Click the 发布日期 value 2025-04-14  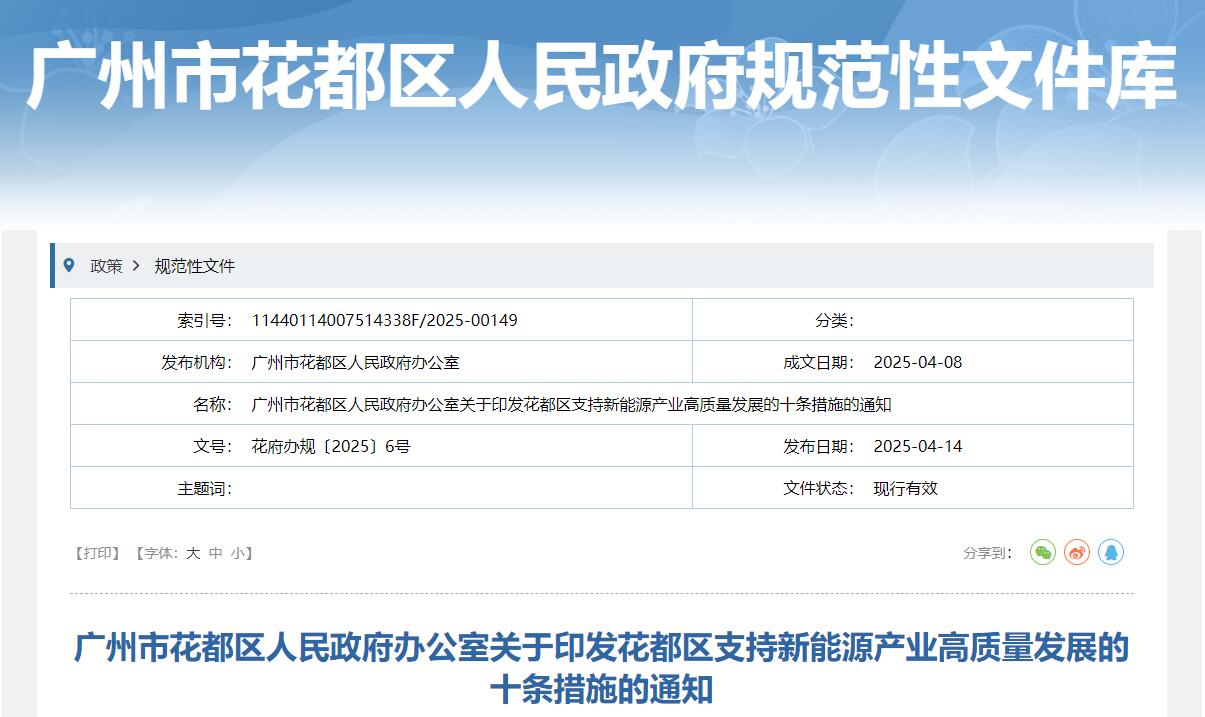pos(917,446)
